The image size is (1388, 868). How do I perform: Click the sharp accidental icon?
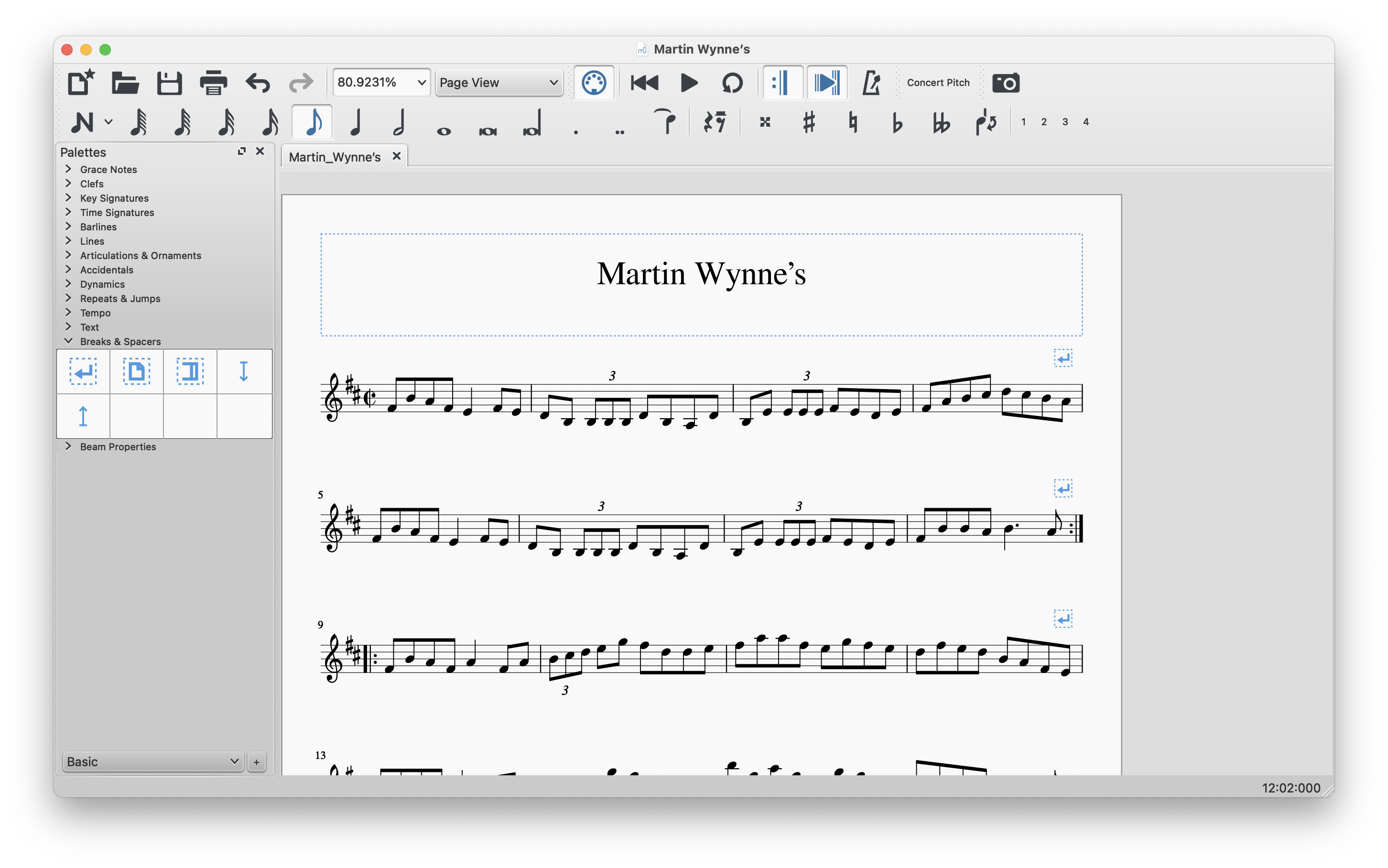click(809, 122)
